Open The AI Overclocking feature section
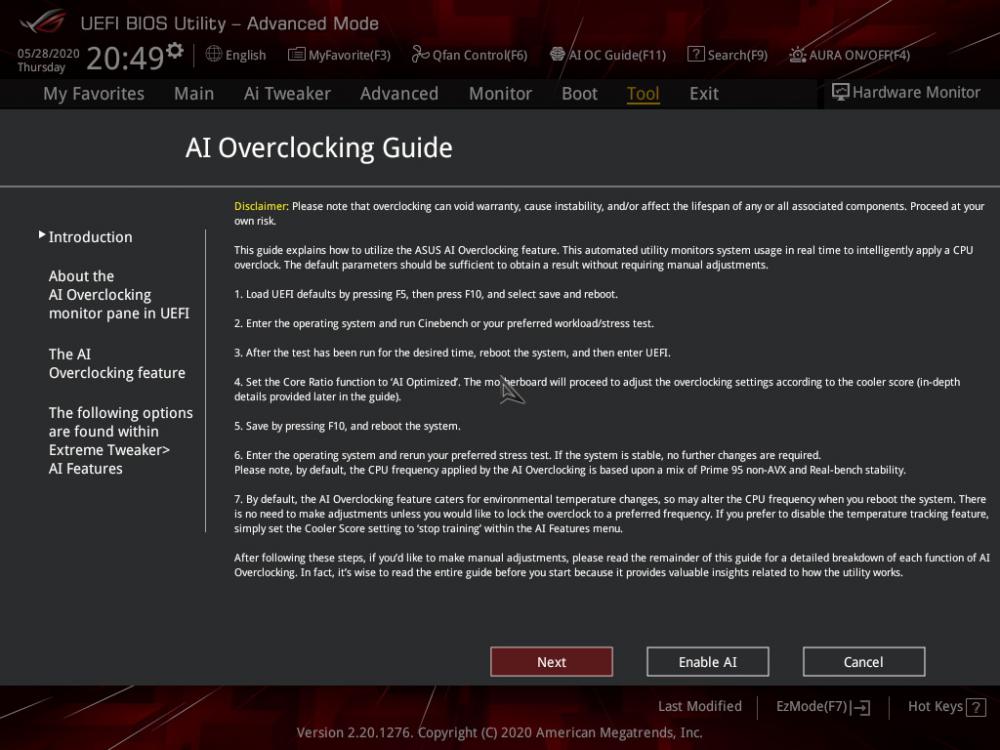 pyautogui.click(x=117, y=364)
